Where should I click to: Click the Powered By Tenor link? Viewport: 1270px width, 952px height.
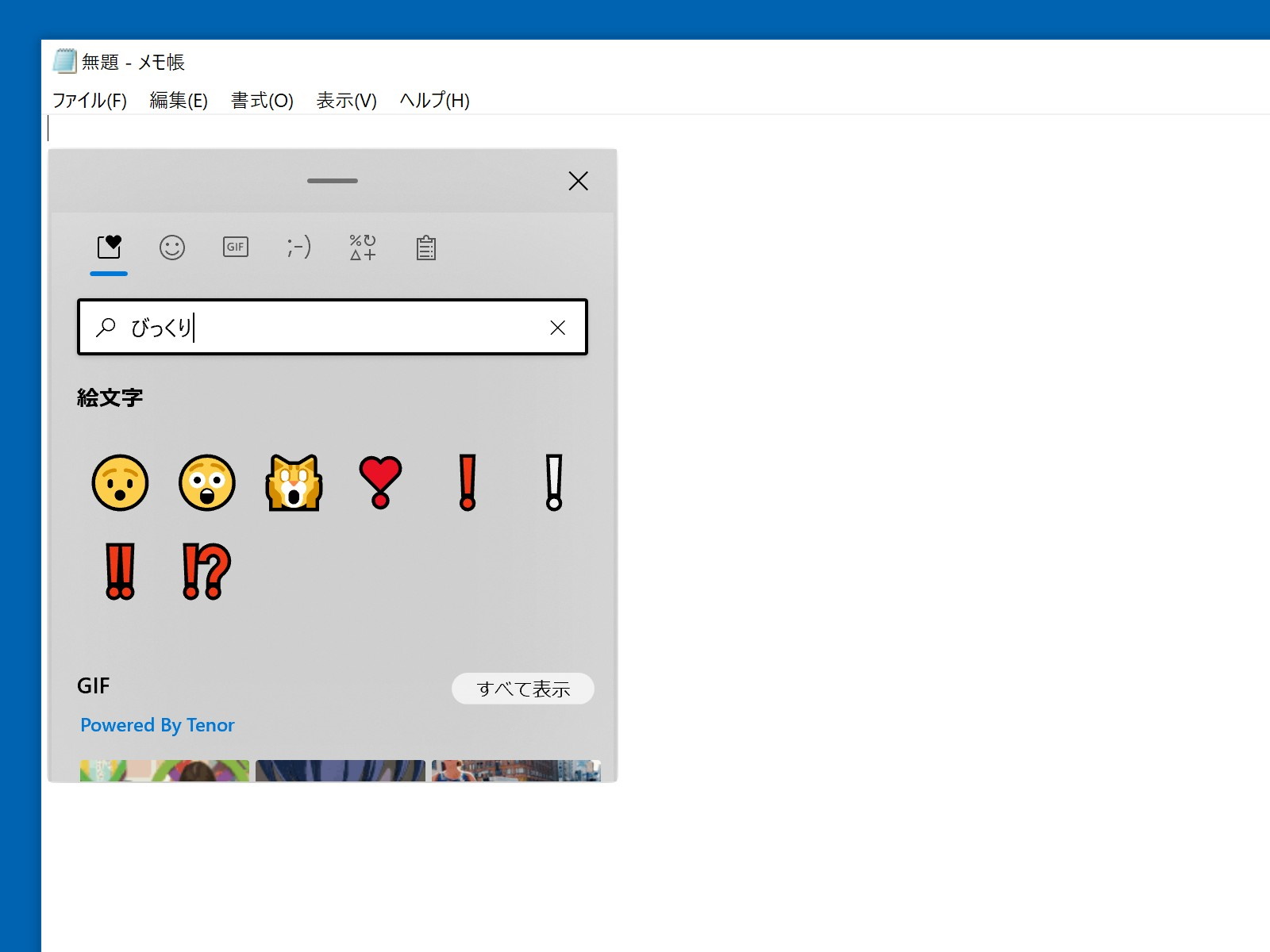[x=156, y=724]
